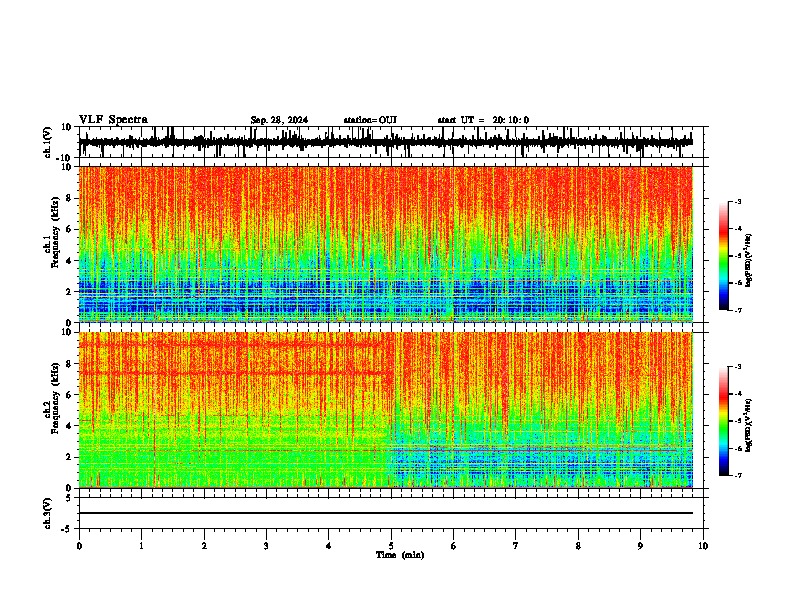Click the 'start UT = 20:10:0' header text

[483, 120]
